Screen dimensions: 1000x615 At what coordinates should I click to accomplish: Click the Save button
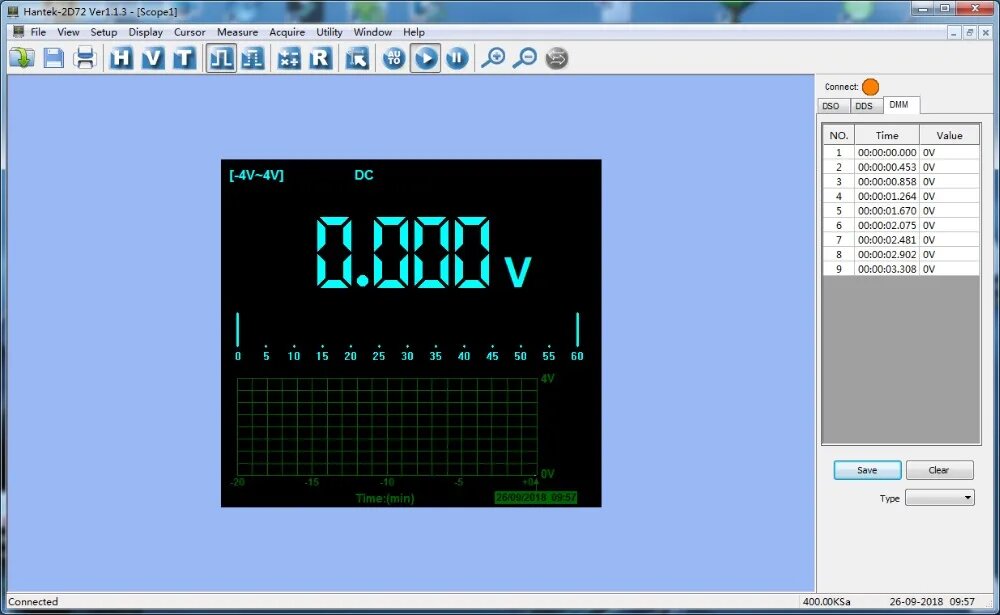[867, 470]
